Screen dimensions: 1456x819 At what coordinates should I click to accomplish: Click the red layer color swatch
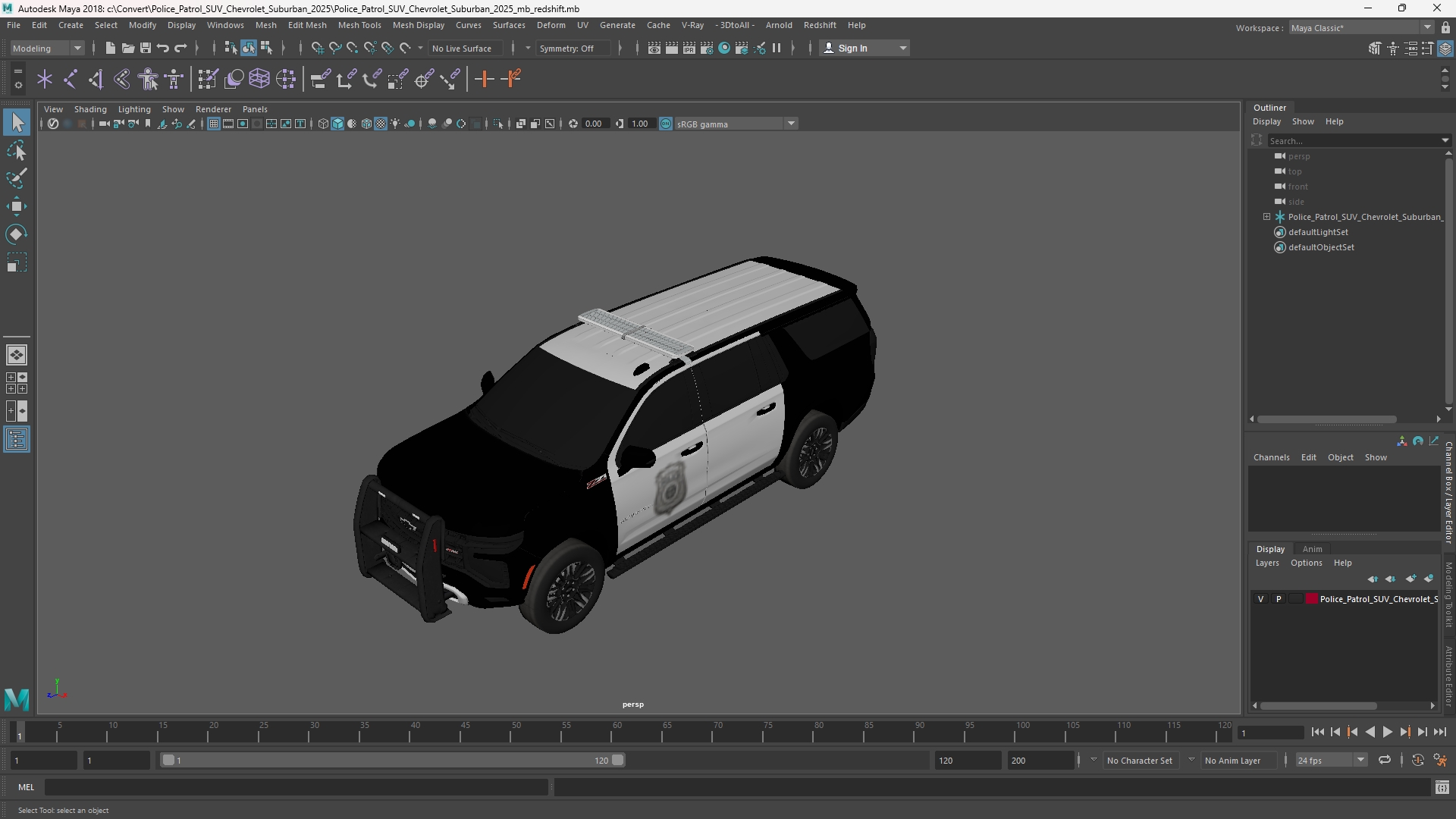pyautogui.click(x=1311, y=599)
